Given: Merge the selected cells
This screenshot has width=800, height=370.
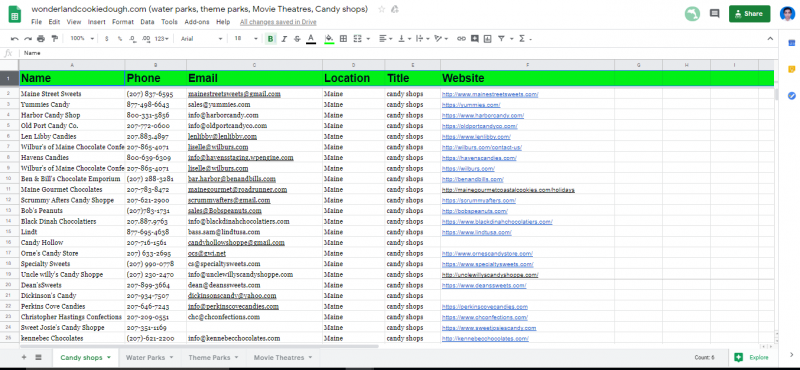Looking at the screenshot, I should [x=358, y=39].
